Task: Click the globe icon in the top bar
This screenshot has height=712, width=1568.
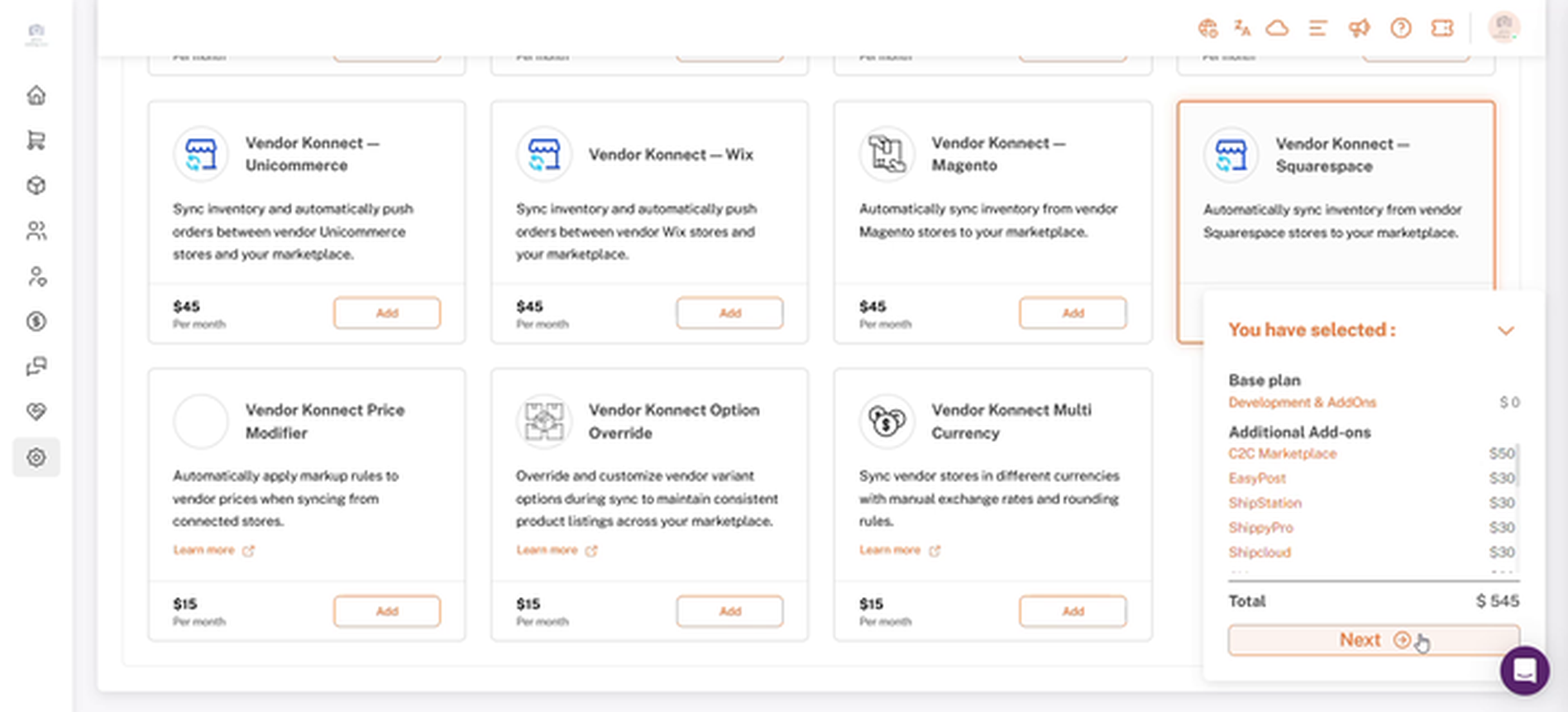Action: click(x=1207, y=29)
